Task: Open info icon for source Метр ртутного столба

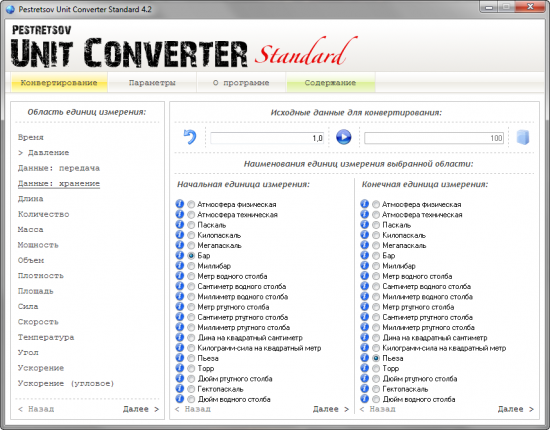Action: click(180, 307)
